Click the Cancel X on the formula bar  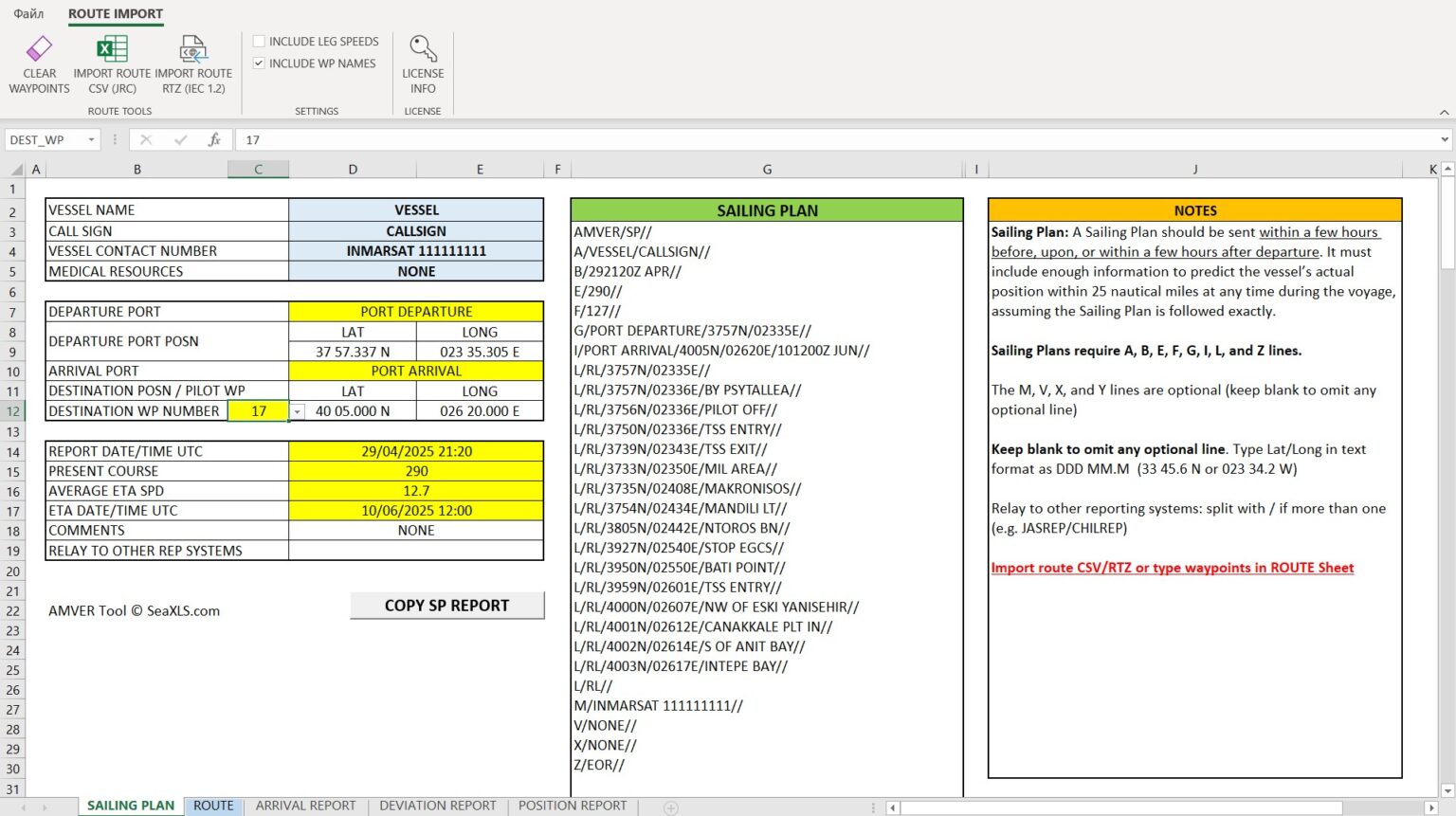[x=146, y=139]
